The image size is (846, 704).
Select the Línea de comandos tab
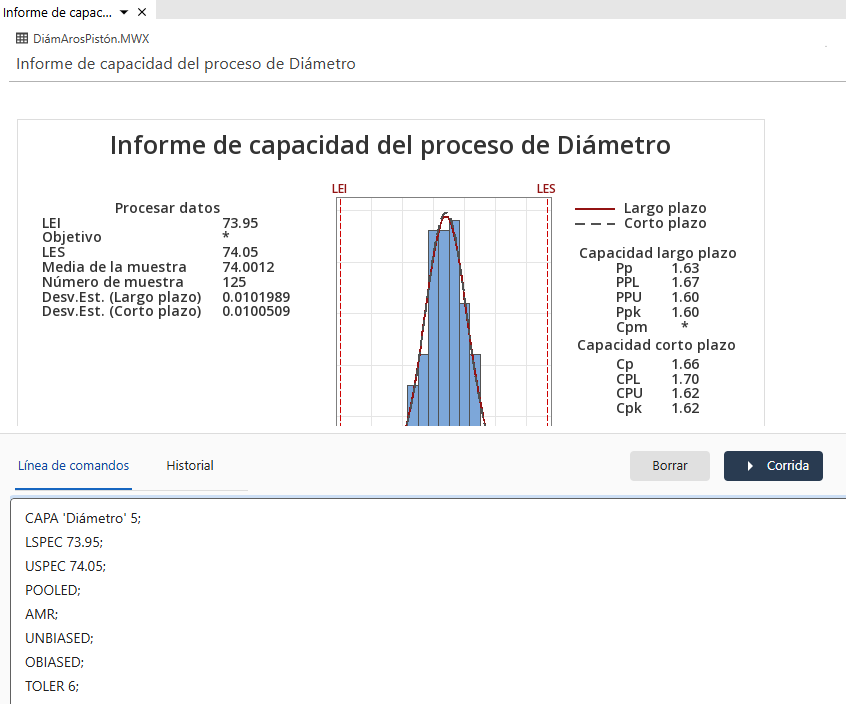[x=73, y=466]
